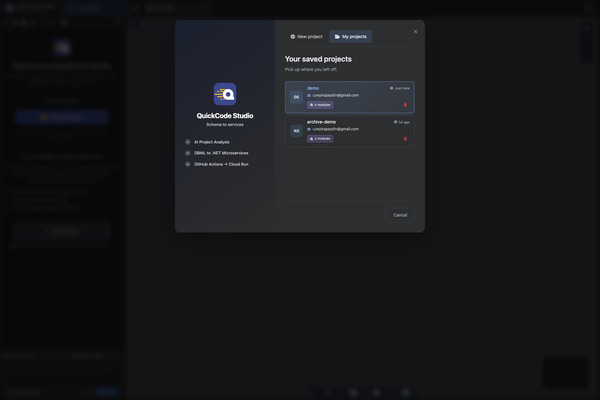Click the email address in demo row
This screenshot has width=600, height=400.
click(x=336, y=95)
